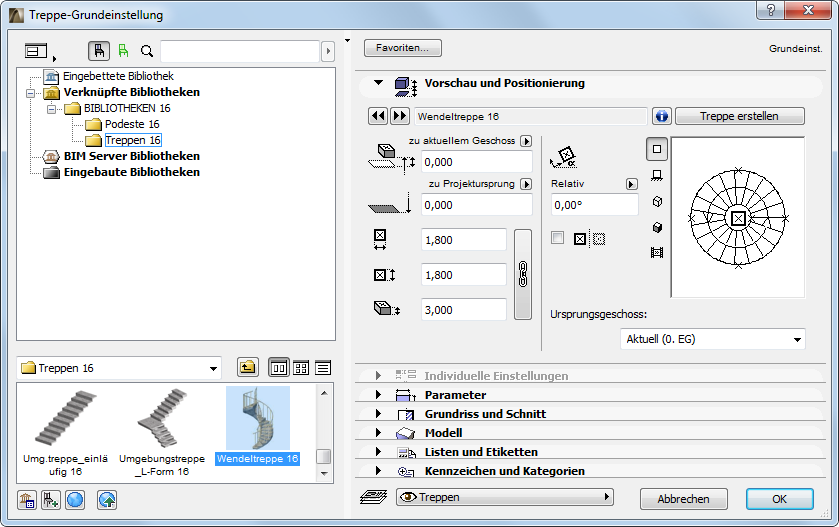Screen dimensions: 839x527
Task: Select BIM Server Bibliotheken entry
Action: [132, 156]
